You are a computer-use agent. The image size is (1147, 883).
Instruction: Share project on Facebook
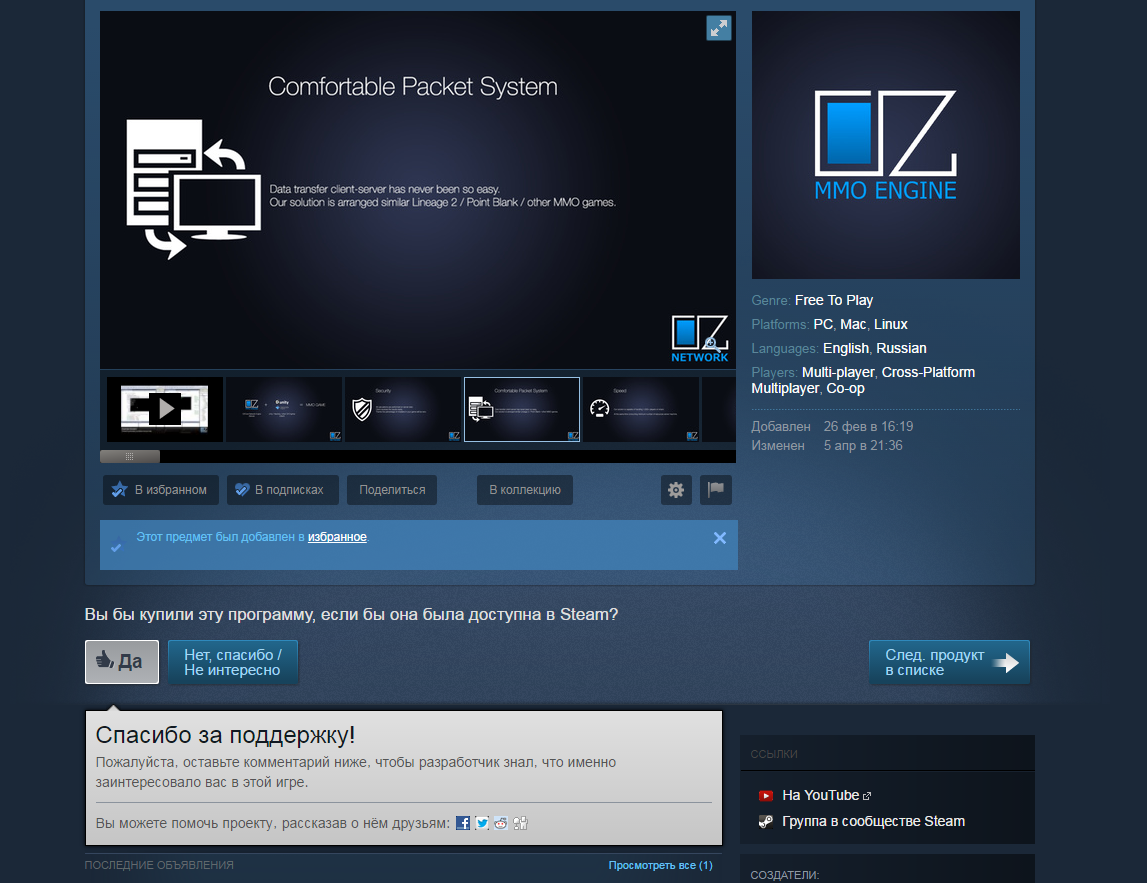point(463,823)
